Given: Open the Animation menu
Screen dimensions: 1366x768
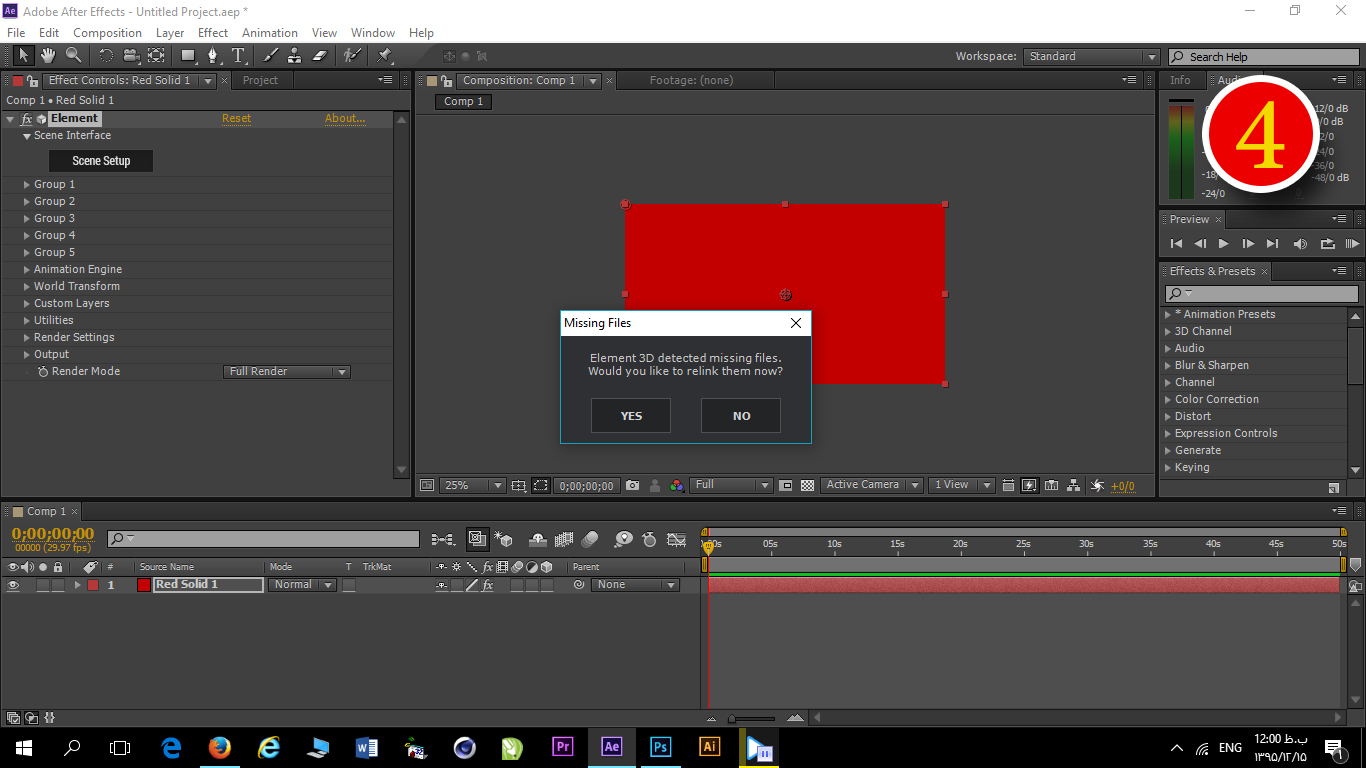Looking at the screenshot, I should tap(270, 33).
